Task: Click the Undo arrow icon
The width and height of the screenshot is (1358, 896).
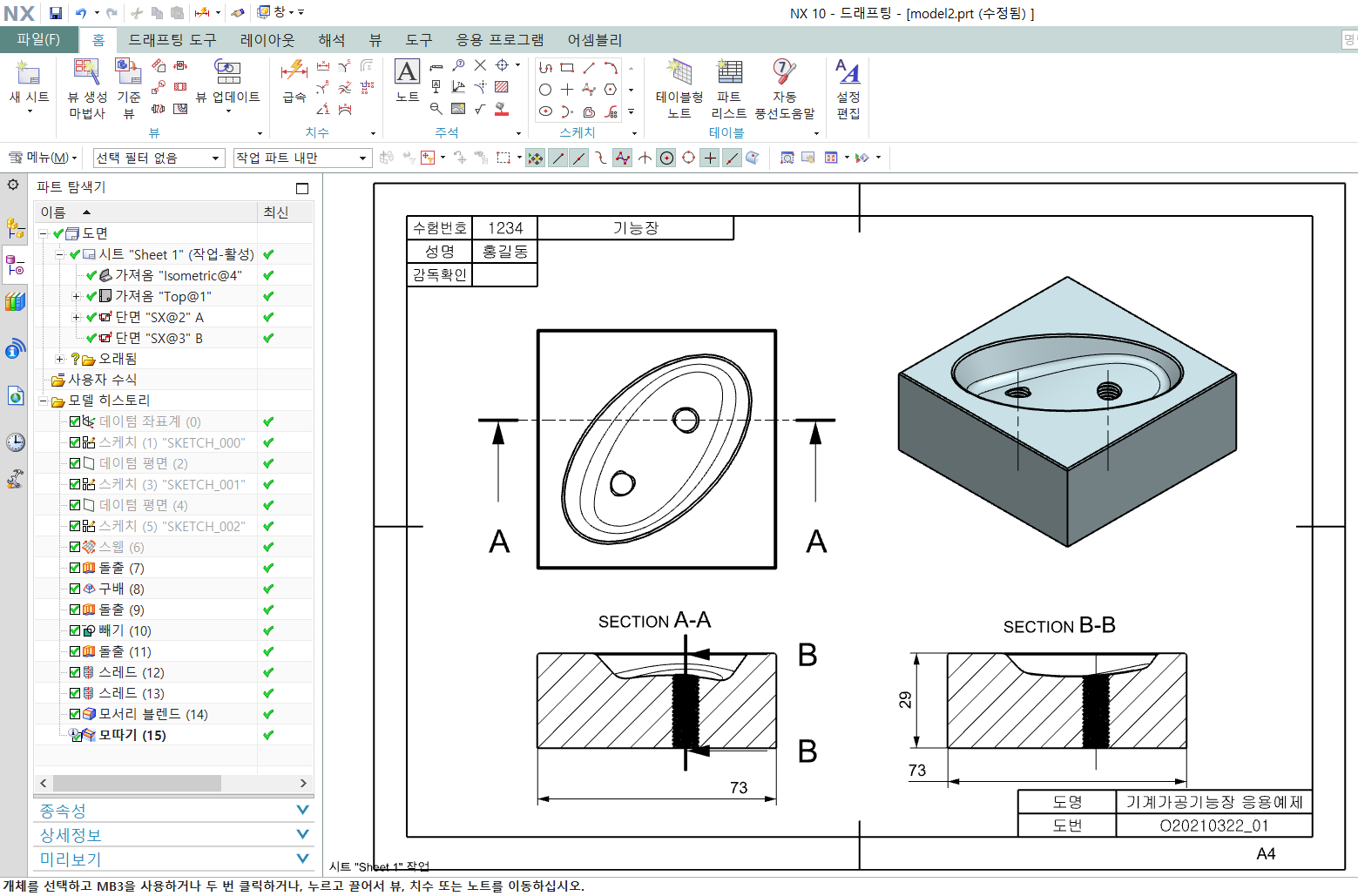Action: tap(81, 13)
